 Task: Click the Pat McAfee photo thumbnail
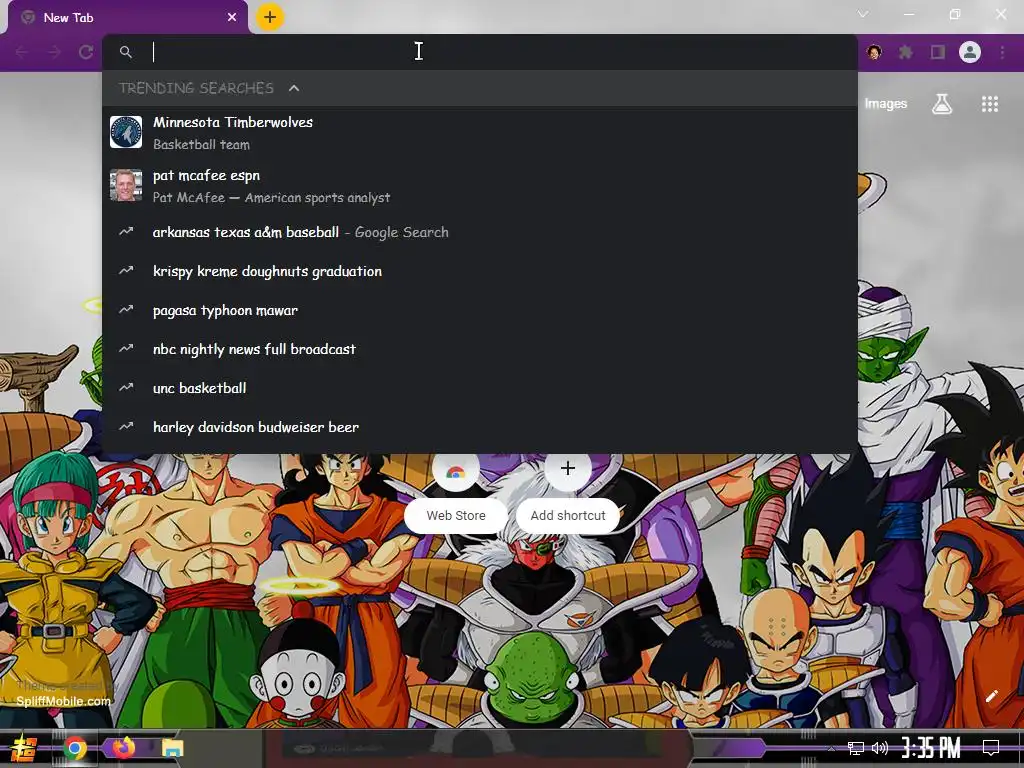pos(126,185)
